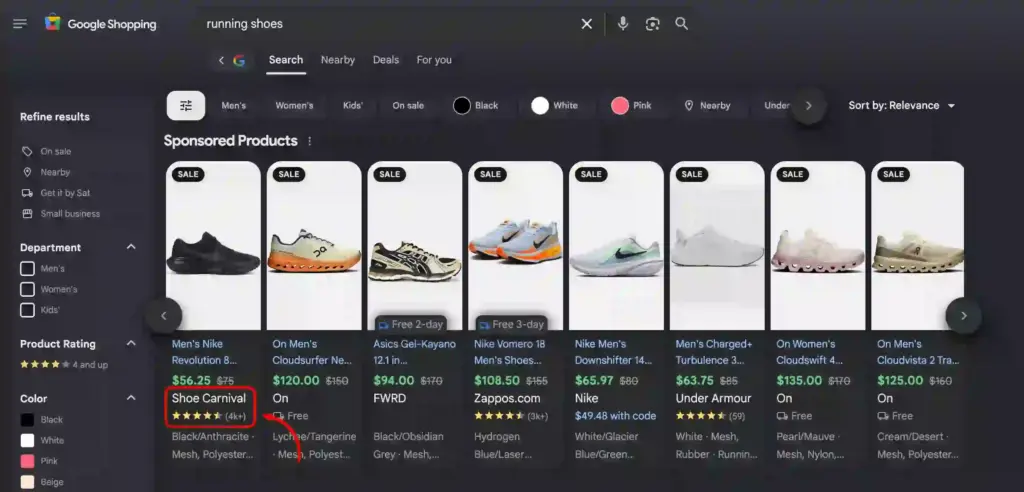Open On Women's Cloudswift 4 link

810,352
